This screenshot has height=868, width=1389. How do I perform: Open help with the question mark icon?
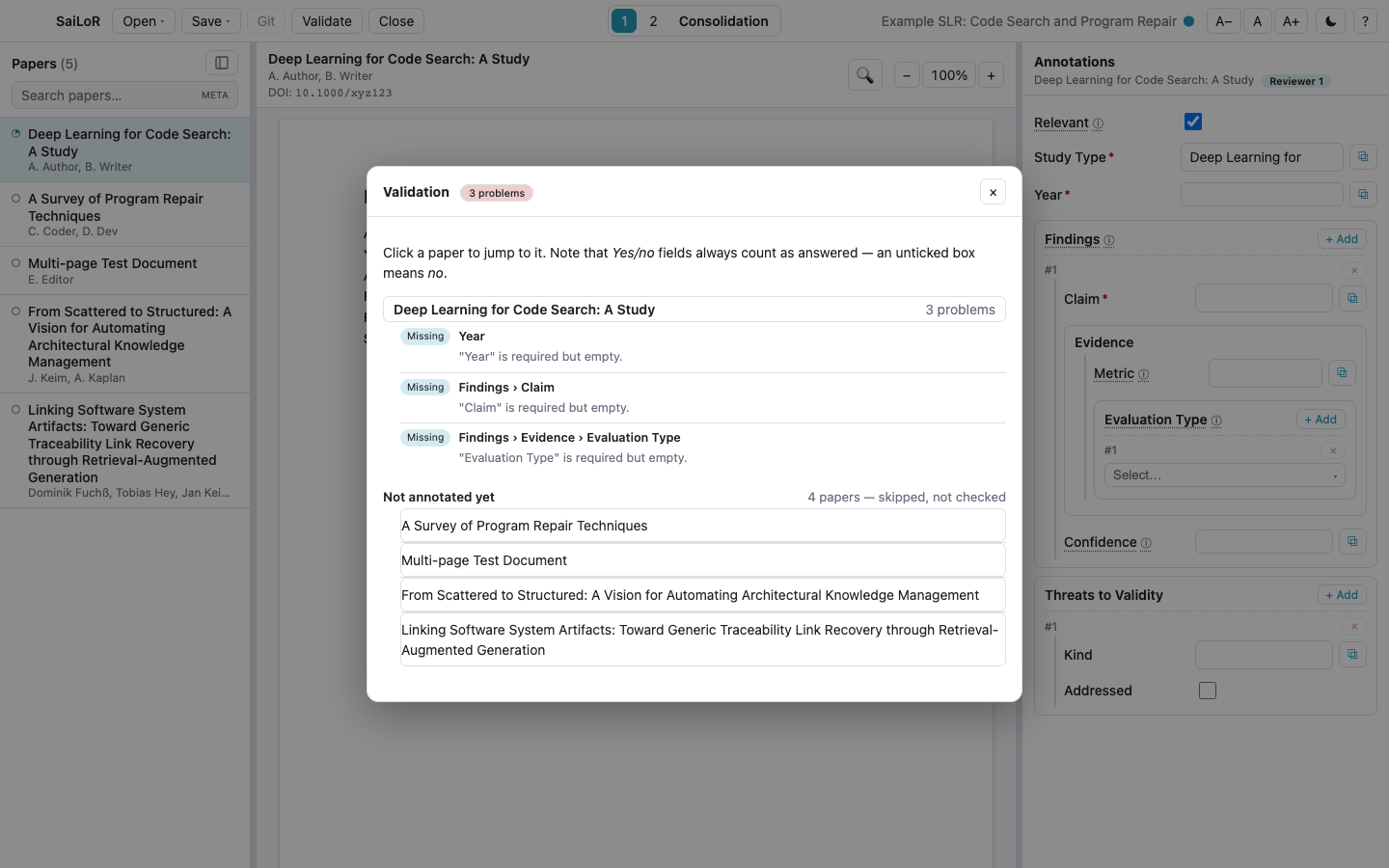(1365, 21)
